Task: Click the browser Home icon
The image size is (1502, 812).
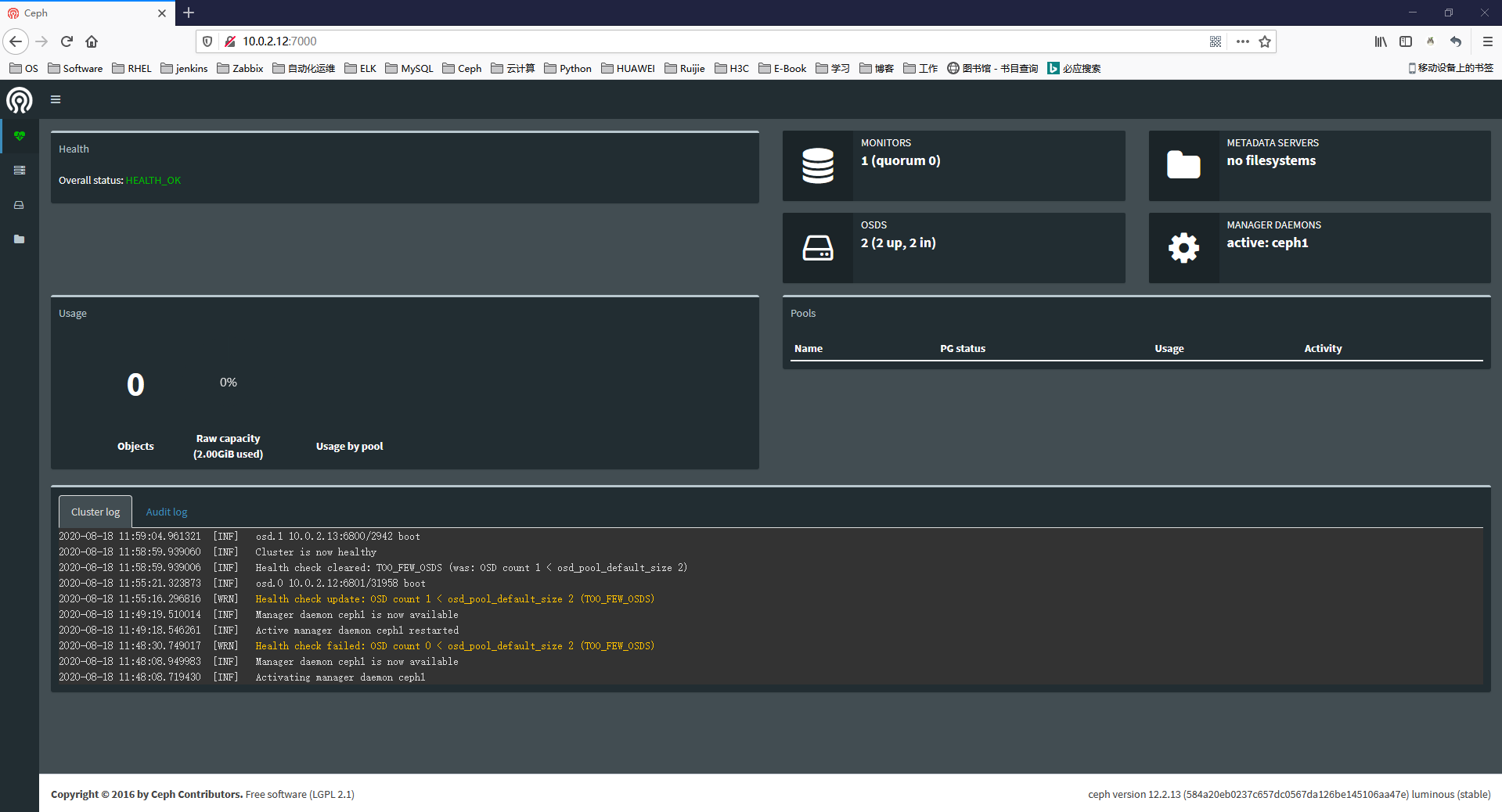Action: pyautogui.click(x=92, y=41)
